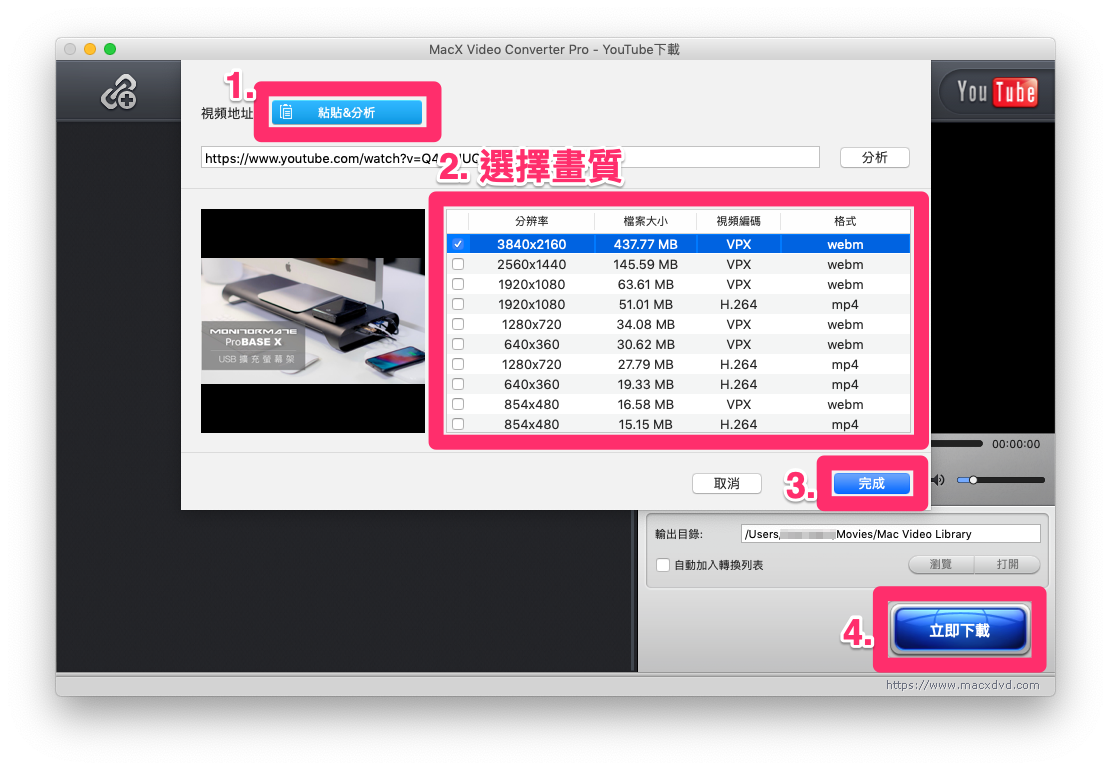Select the 2560x1440 resolution cell
The width and height of the screenshot is (1111, 770).
pyautogui.click(x=531, y=264)
